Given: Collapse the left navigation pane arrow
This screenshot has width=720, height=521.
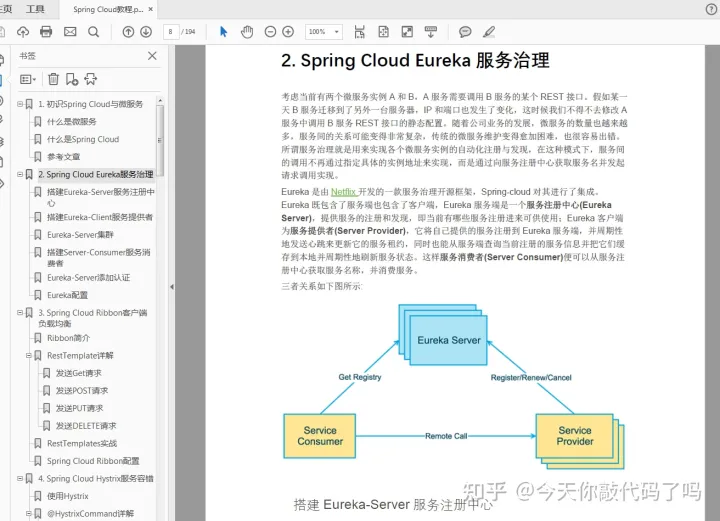Looking at the screenshot, I should [x=172, y=287].
